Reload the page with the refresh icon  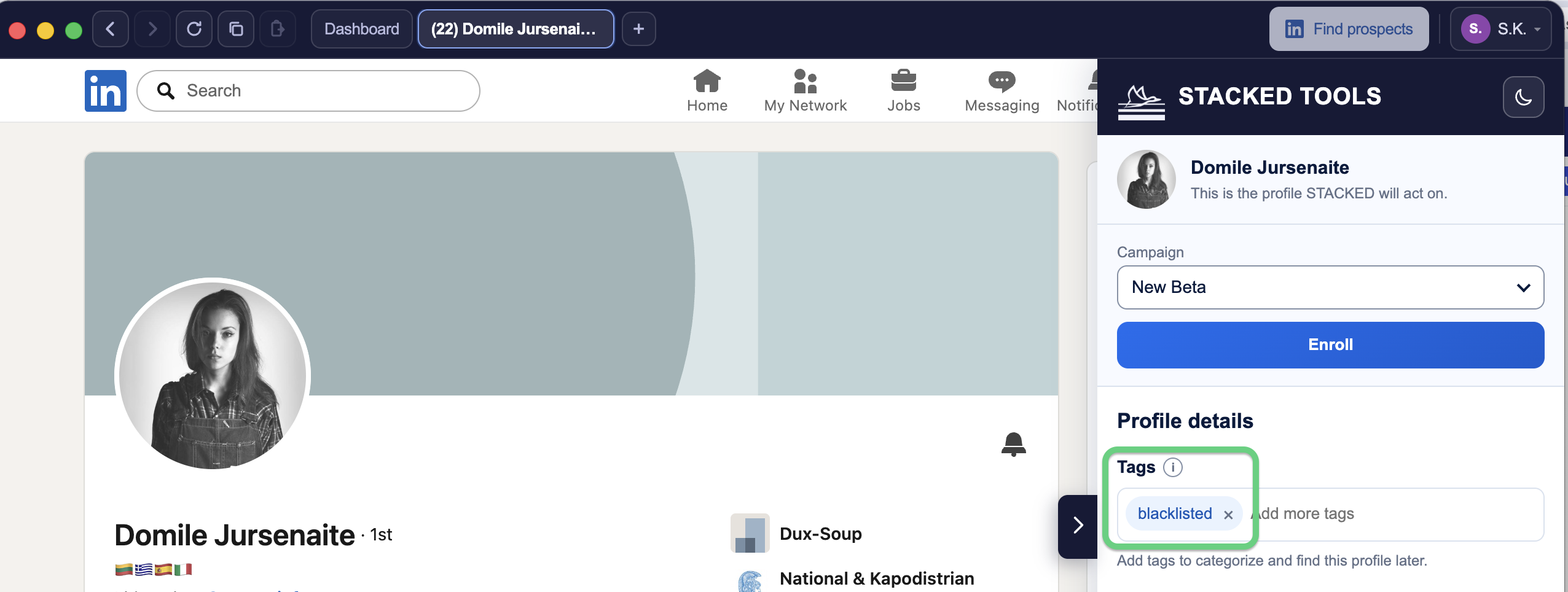pos(194,29)
